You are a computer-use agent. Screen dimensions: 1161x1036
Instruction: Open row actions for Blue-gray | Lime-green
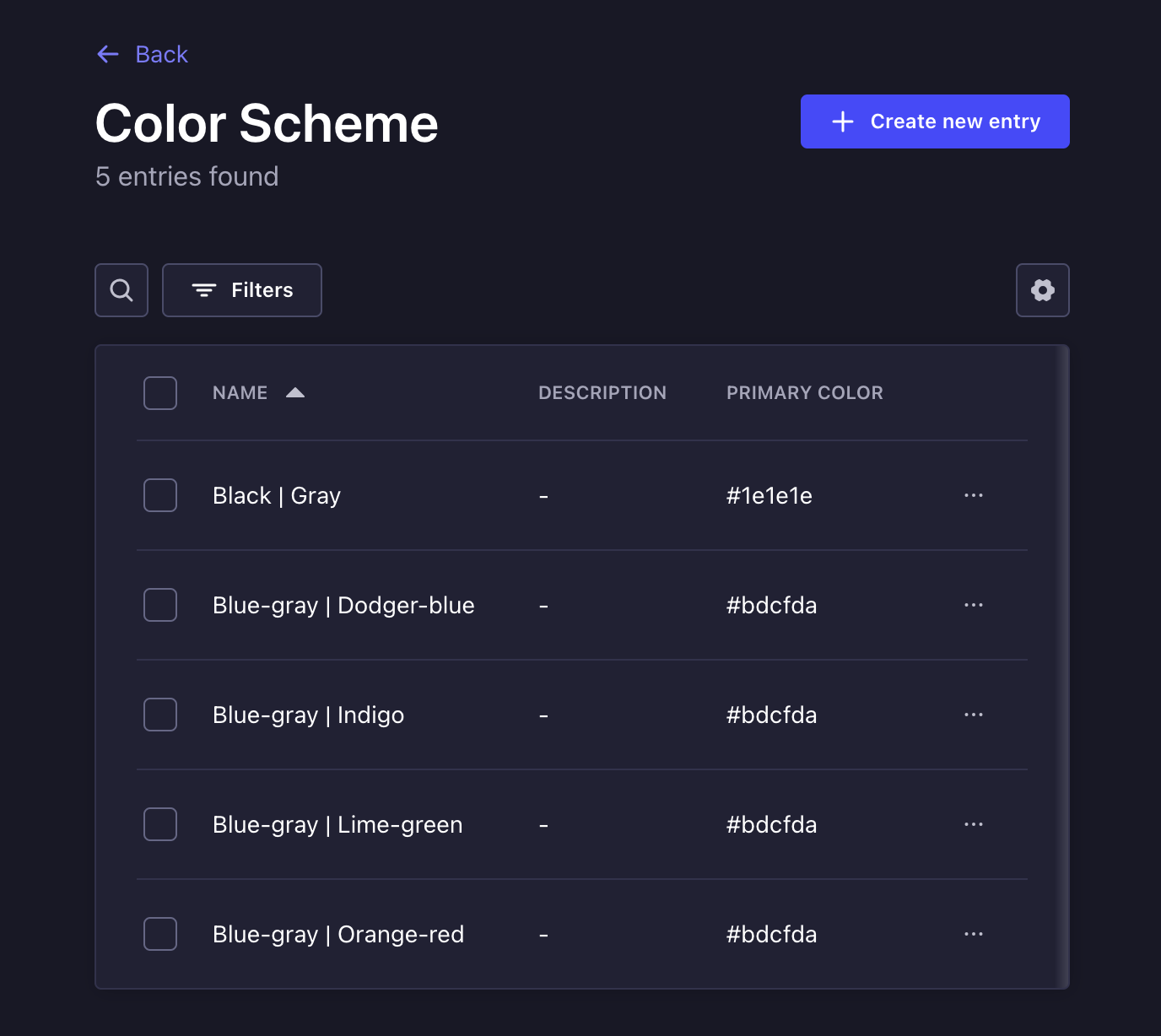point(973,824)
